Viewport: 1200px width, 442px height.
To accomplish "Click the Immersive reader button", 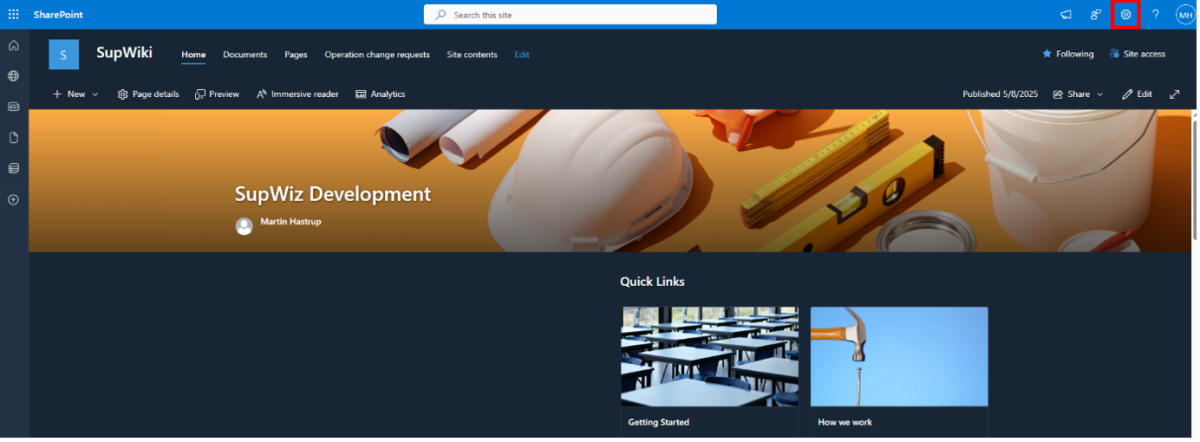I will pyautogui.click(x=297, y=94).
